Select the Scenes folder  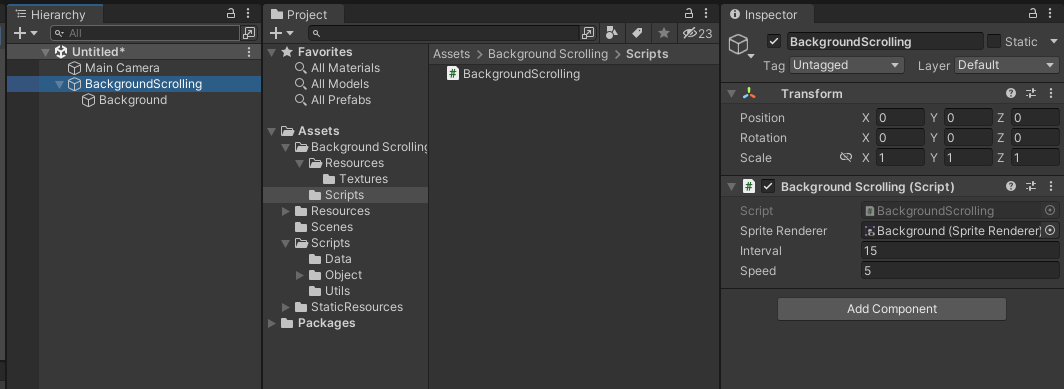coord(331,227)
